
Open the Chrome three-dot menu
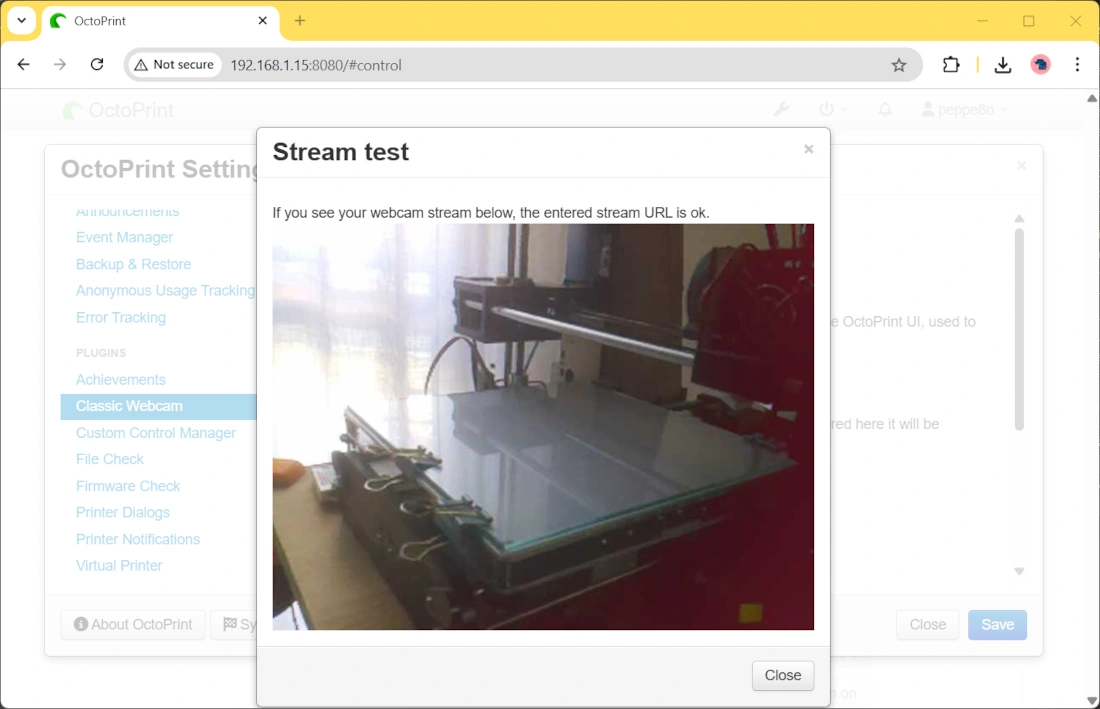(1077, 65)
